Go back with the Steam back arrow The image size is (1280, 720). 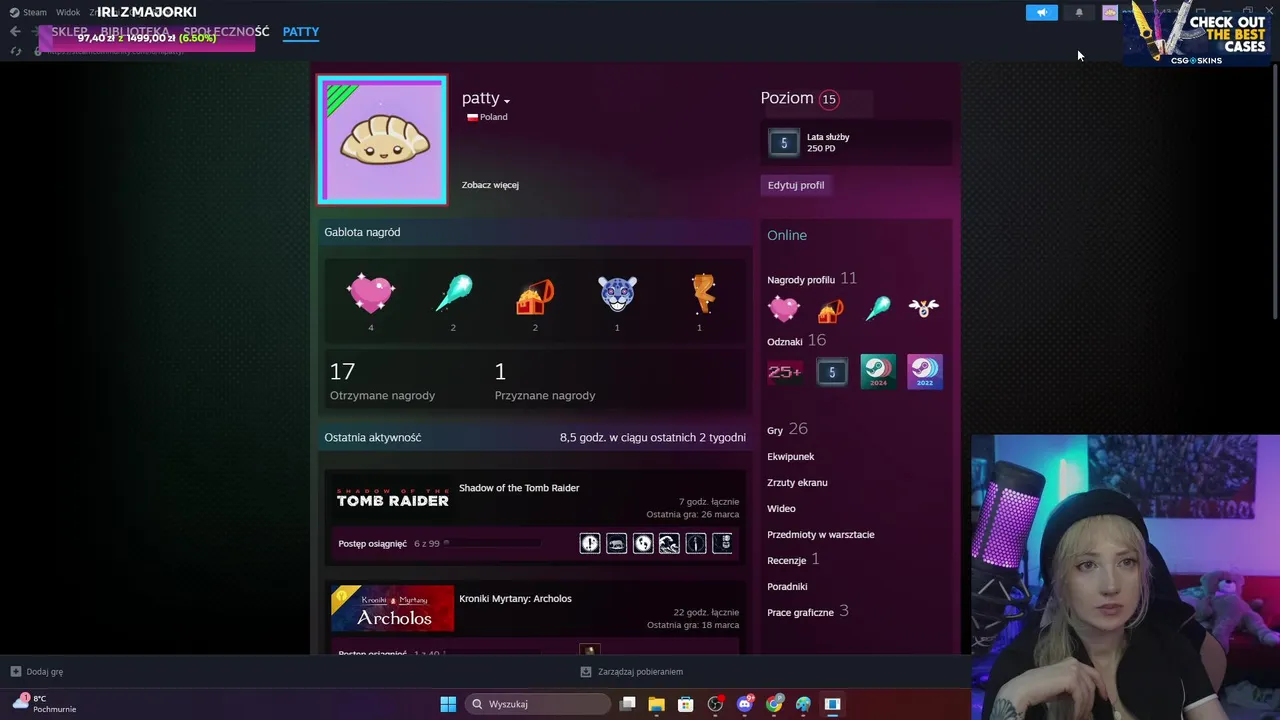click(x=15, y=32)
